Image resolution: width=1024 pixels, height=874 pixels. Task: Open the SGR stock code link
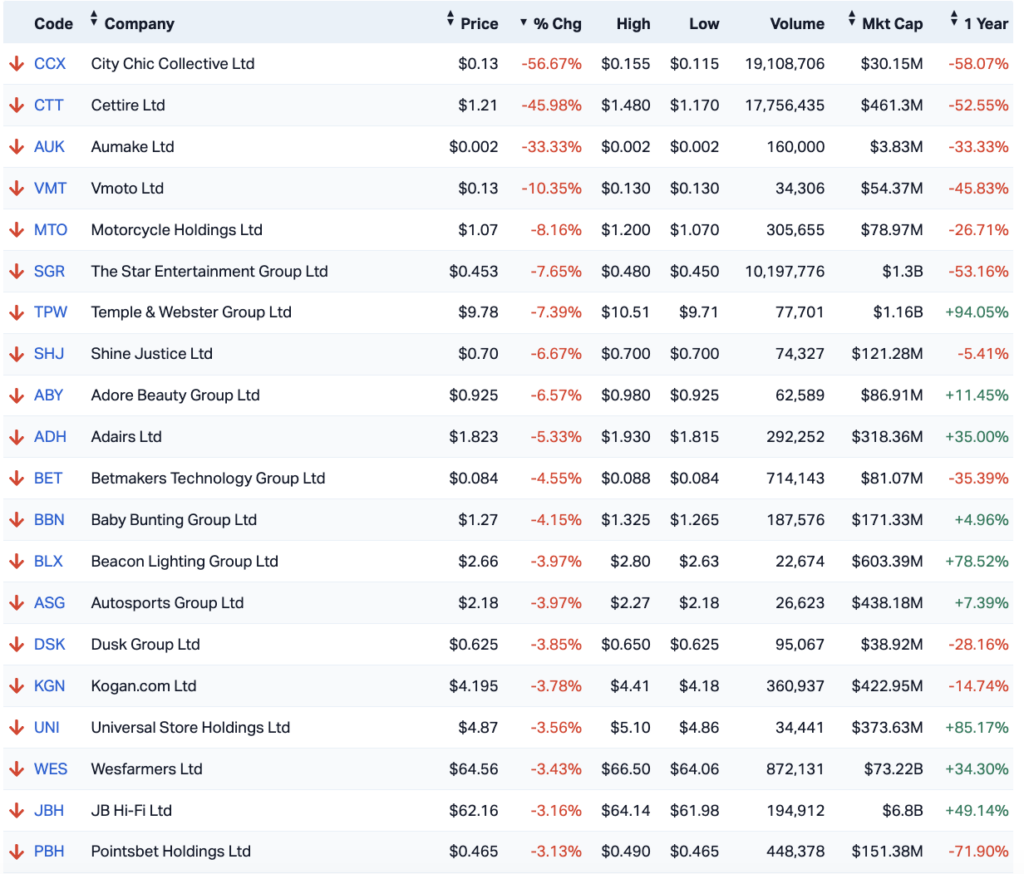[x=49, y=271]
